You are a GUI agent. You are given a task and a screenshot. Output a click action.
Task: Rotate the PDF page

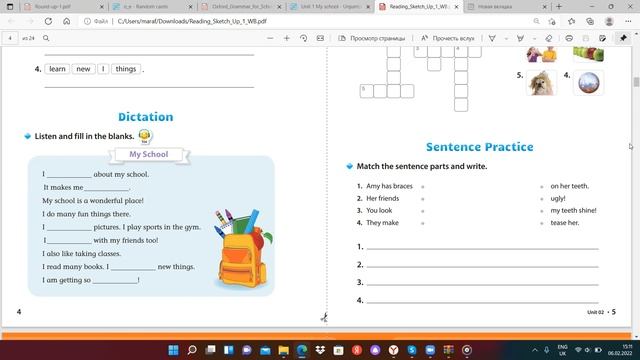303,38
